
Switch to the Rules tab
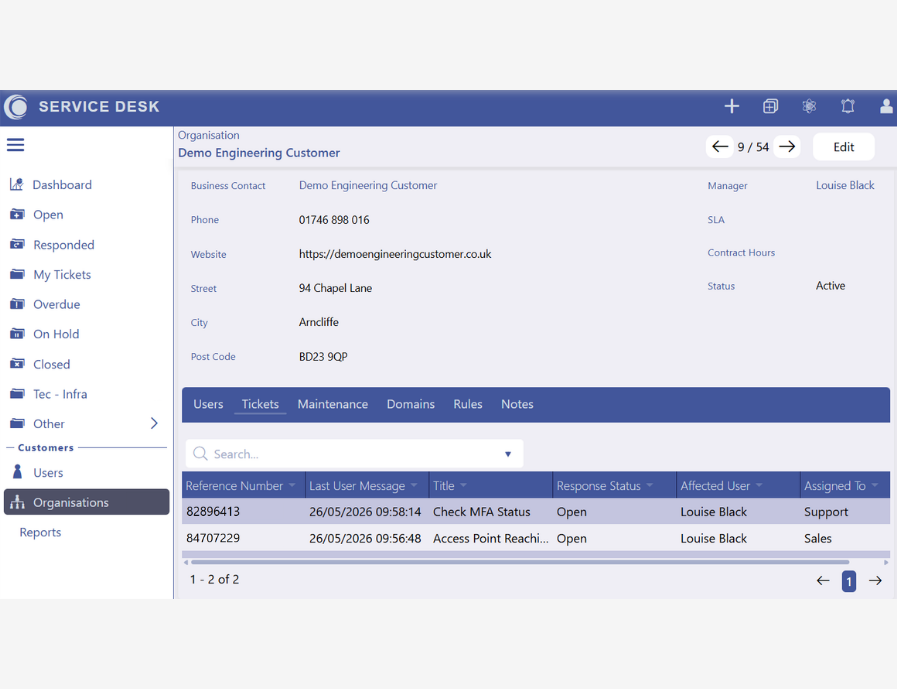(x=468, y=404)
